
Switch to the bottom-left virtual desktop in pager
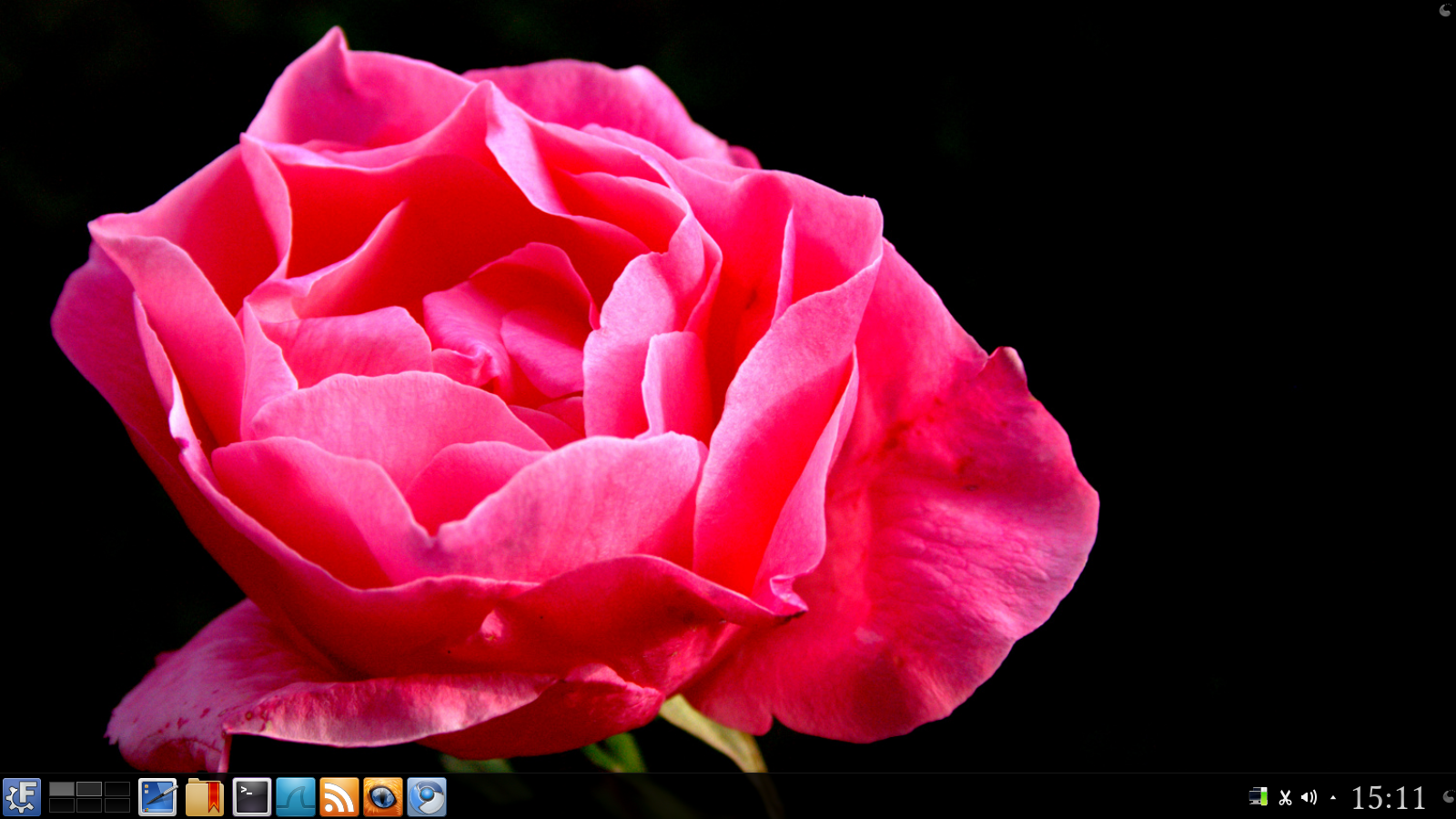[62, 805]
